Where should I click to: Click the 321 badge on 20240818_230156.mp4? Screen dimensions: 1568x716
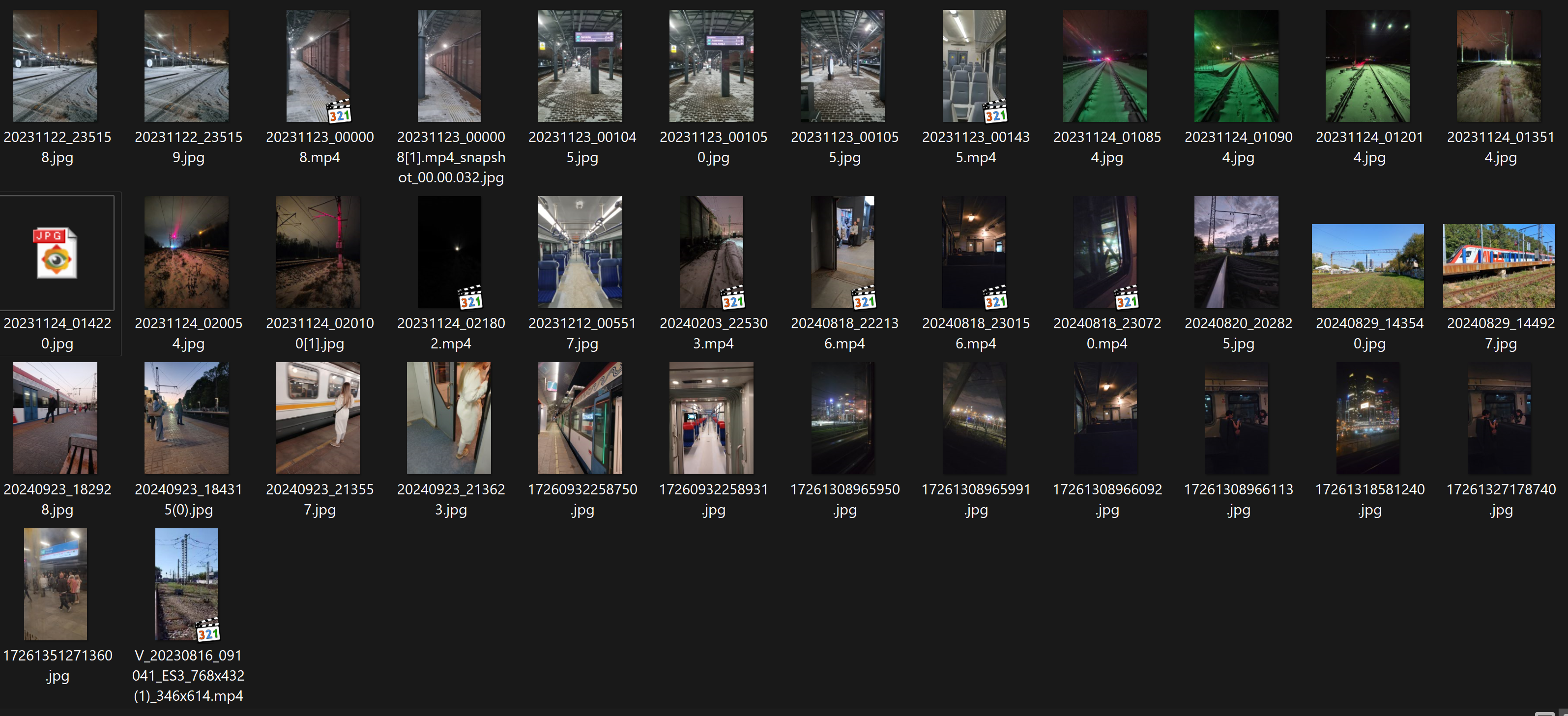point(995,299)
